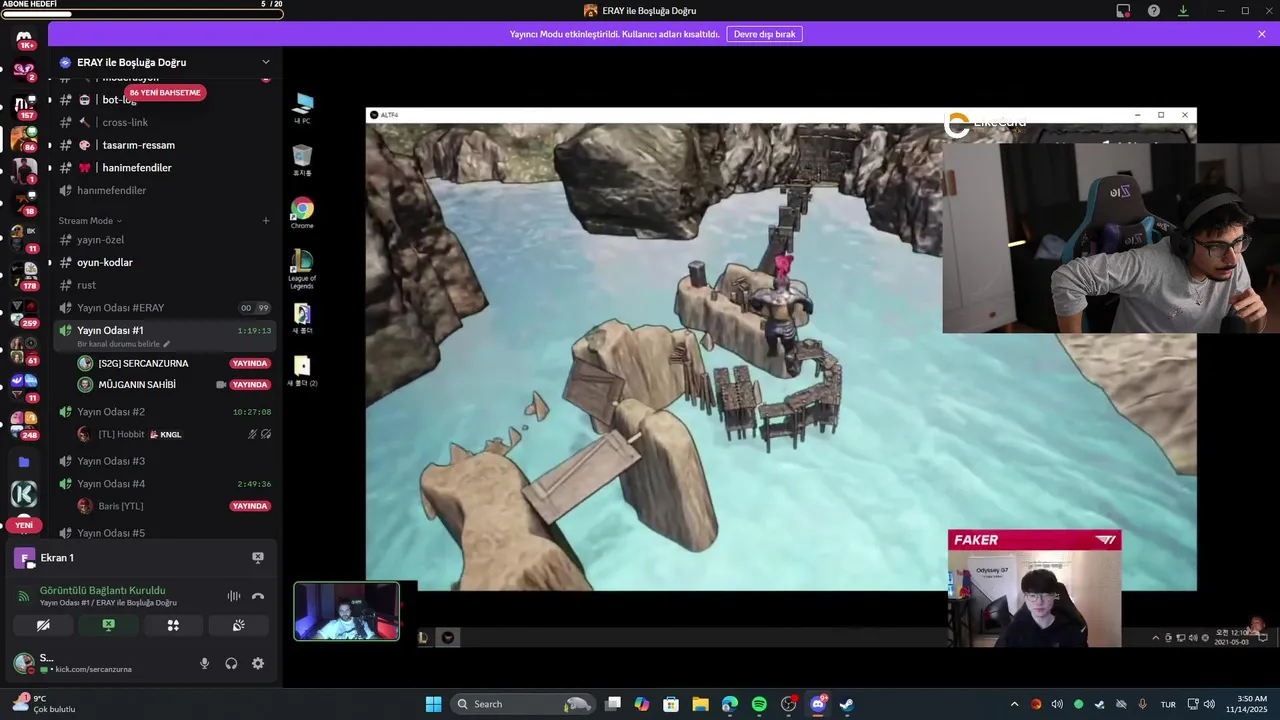1280x720 pixels.
Task: Open the soundboard button
Action: pyautogui.click(x=238, y=625)
